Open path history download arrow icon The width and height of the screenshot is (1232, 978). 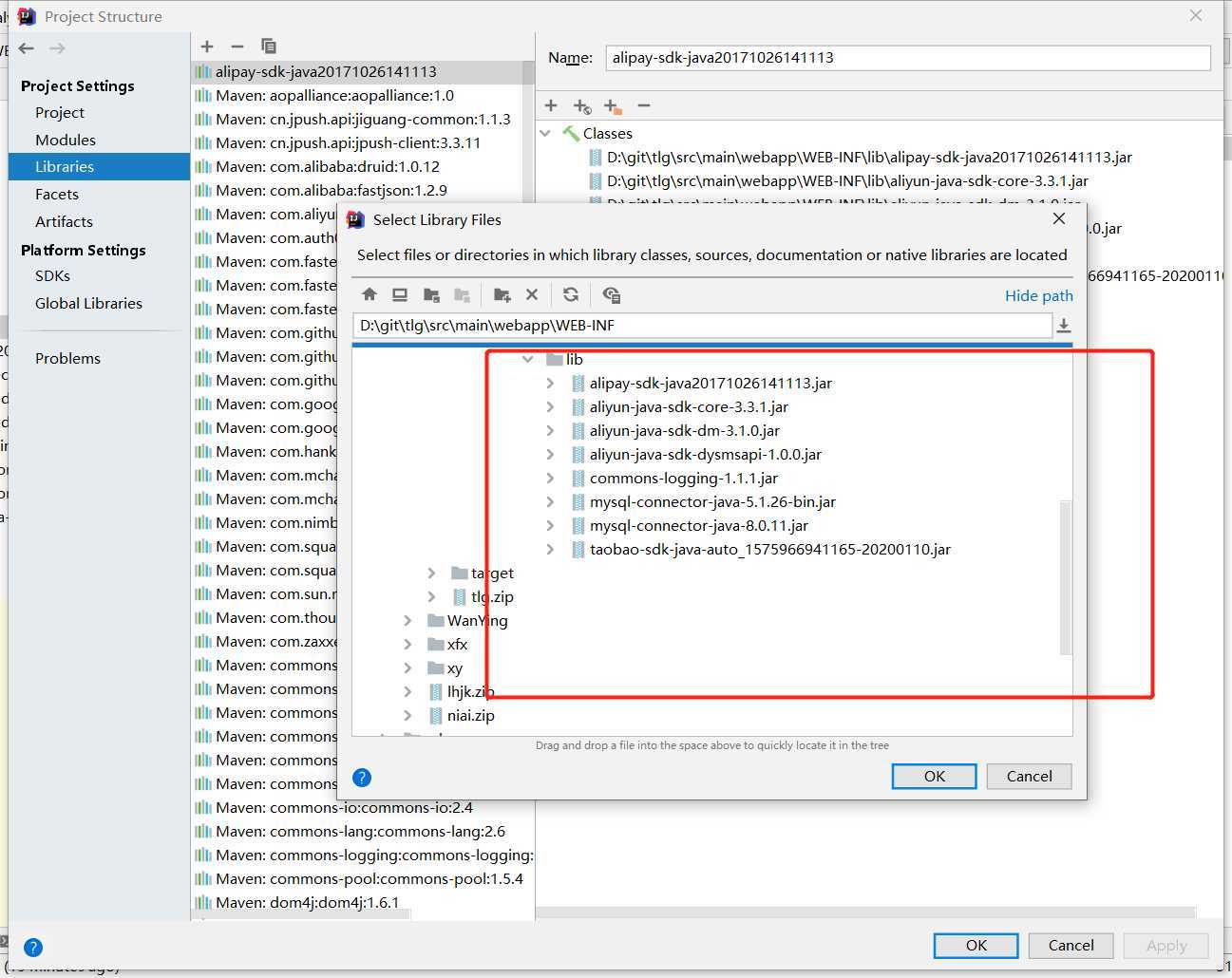1064,326
